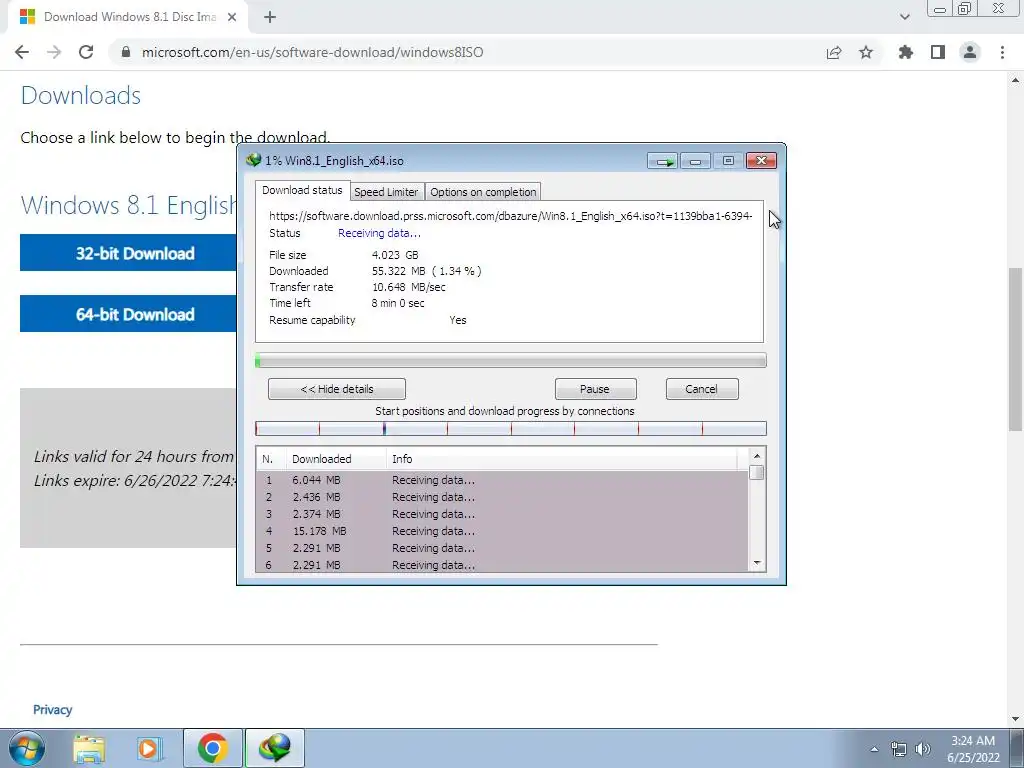Viewport: 1024px width, 768px height.
Task: Click the 4.023 GB file size value
Action: (x=395, y=255)
